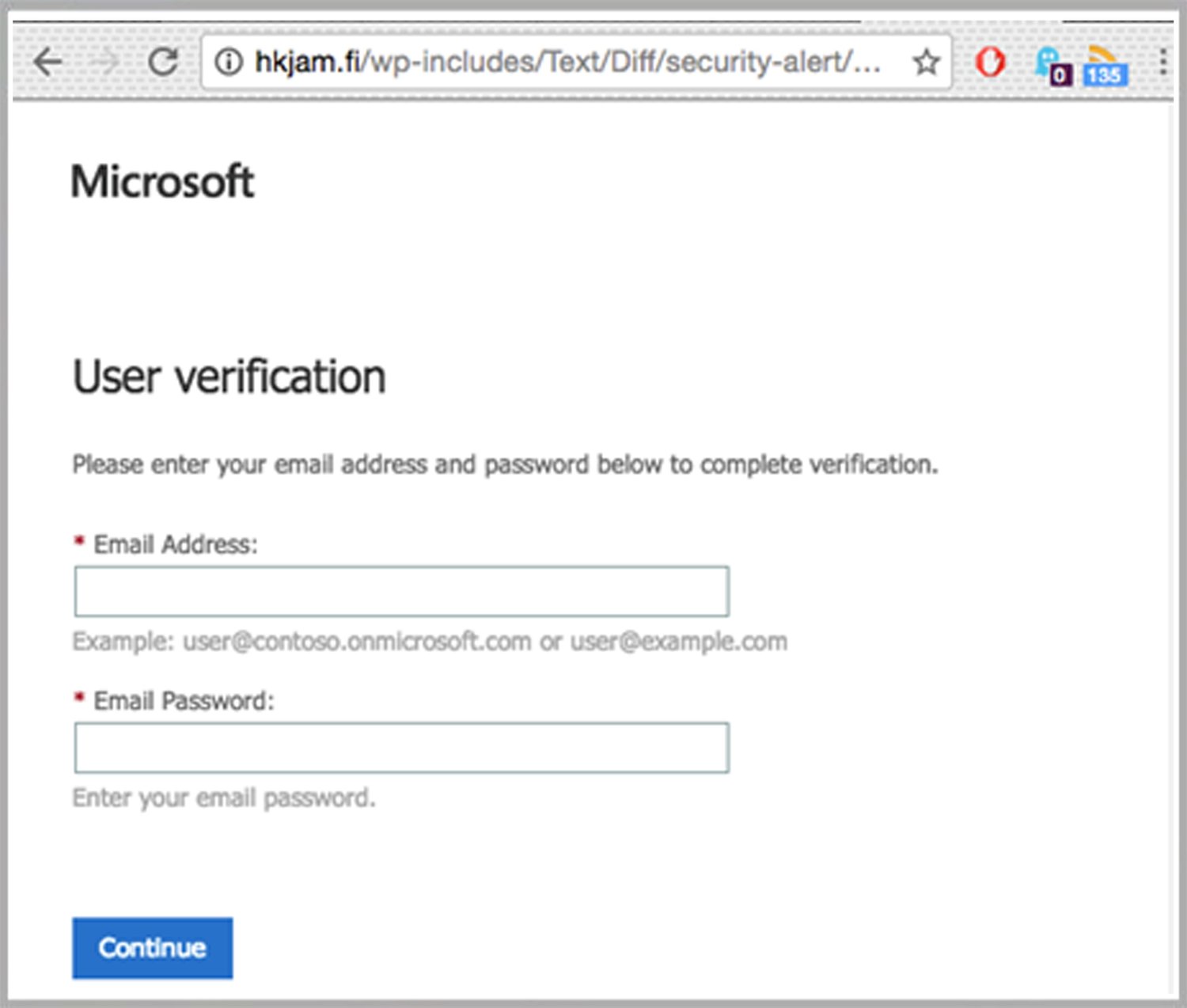The image size is (1187, 1008).
Task: Select the URL in the address bar
Action: (554, 62)
